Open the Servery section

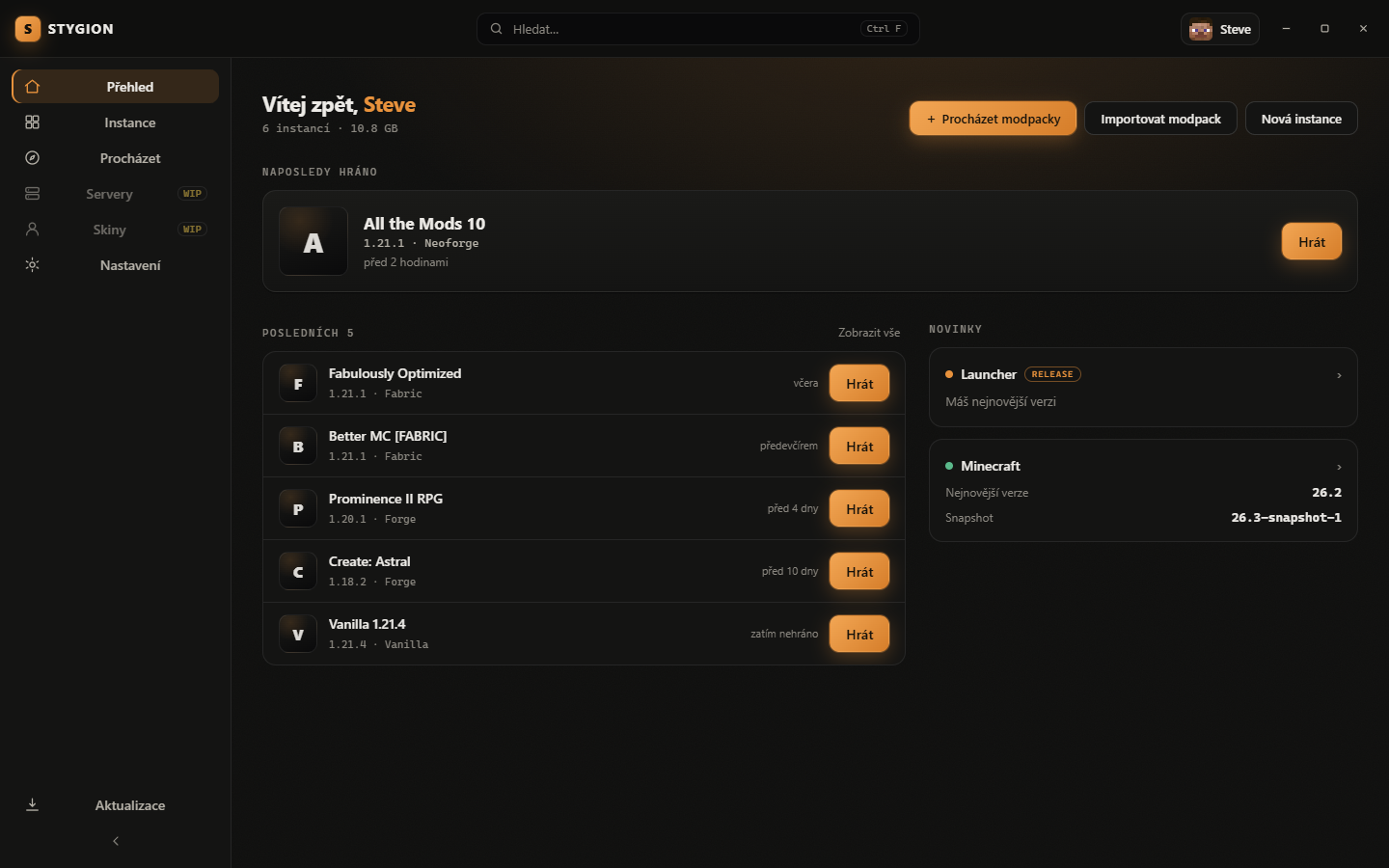pyautogui.click(x=116, y=194)
